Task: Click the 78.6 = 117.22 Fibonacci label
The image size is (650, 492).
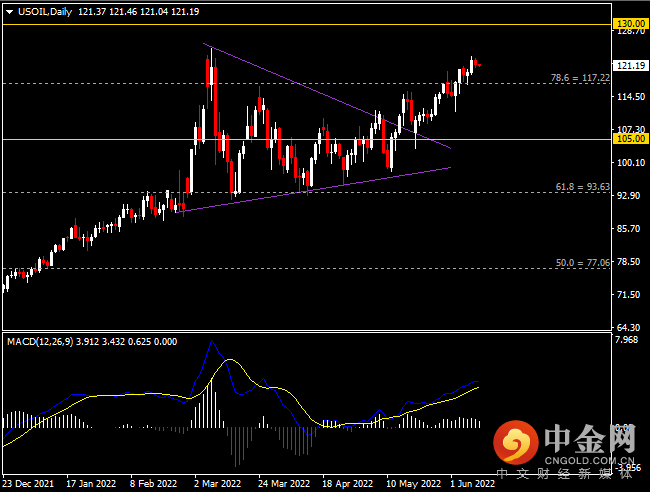Action: (x=580, y=78)
